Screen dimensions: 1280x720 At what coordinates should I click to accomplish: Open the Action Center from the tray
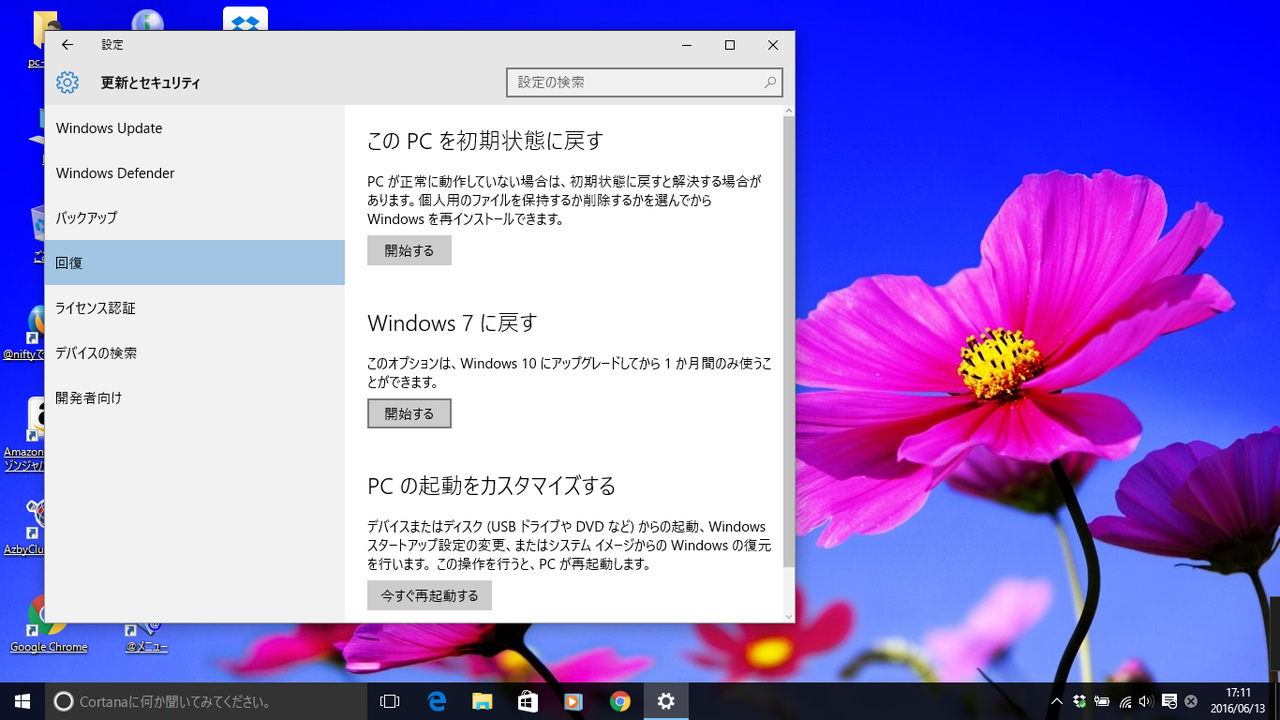(x=1168, y=701)
